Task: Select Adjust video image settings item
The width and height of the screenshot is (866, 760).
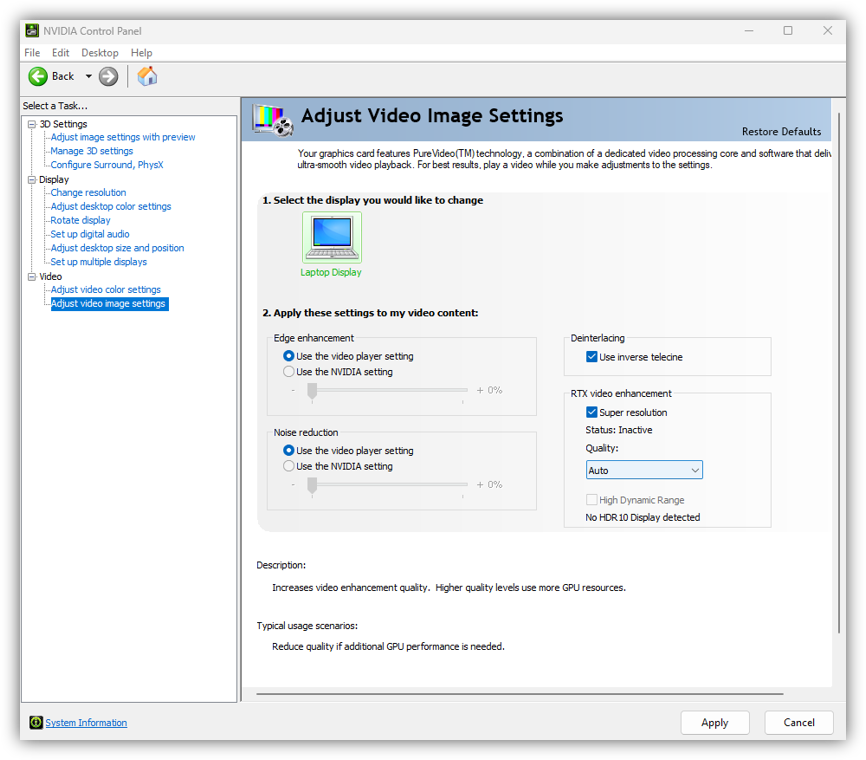Action: pos(109,304)
